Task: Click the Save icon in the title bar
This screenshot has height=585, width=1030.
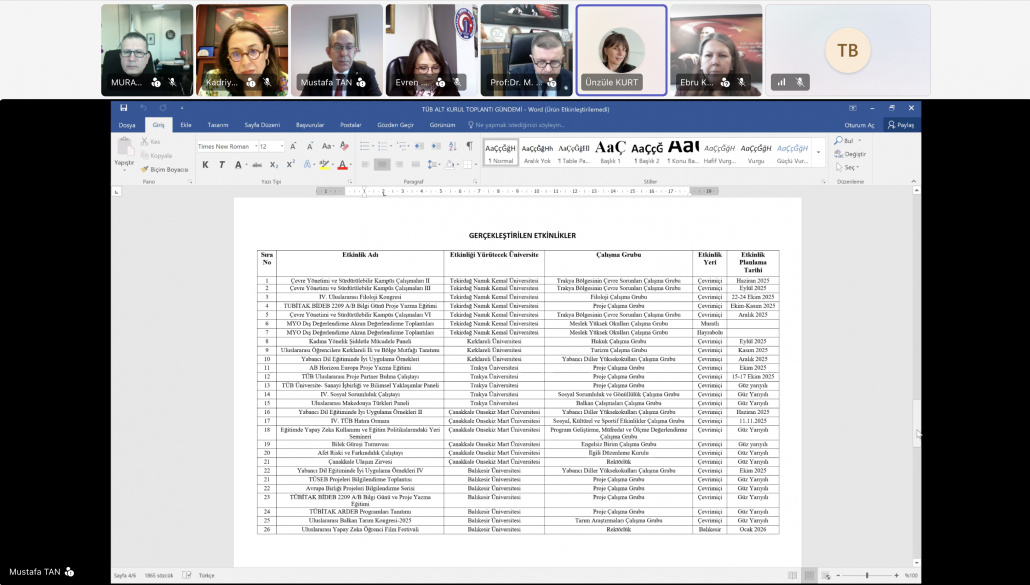Action: pyautogui.click(x=123, y=108)
